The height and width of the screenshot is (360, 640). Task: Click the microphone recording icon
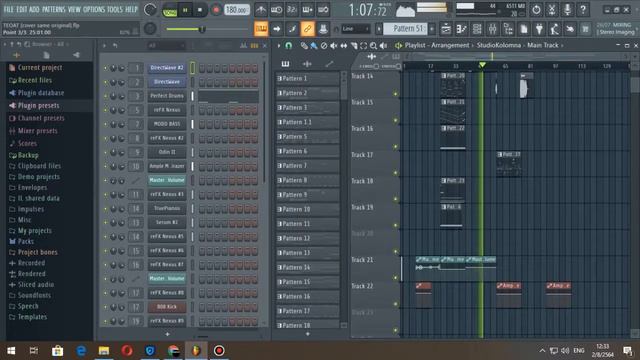(567, 9)
